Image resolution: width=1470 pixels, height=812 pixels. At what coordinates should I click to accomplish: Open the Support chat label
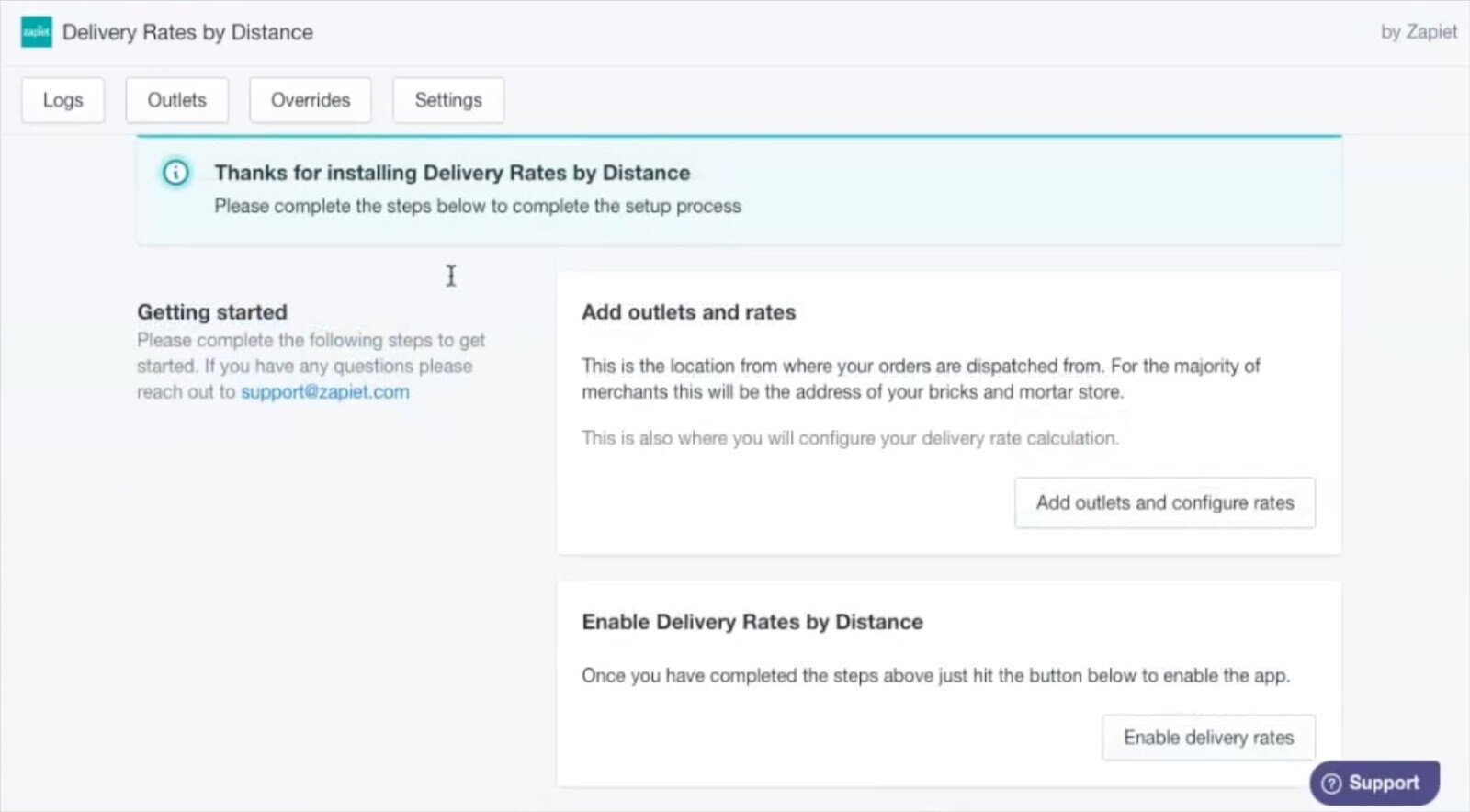point(1384,784)
